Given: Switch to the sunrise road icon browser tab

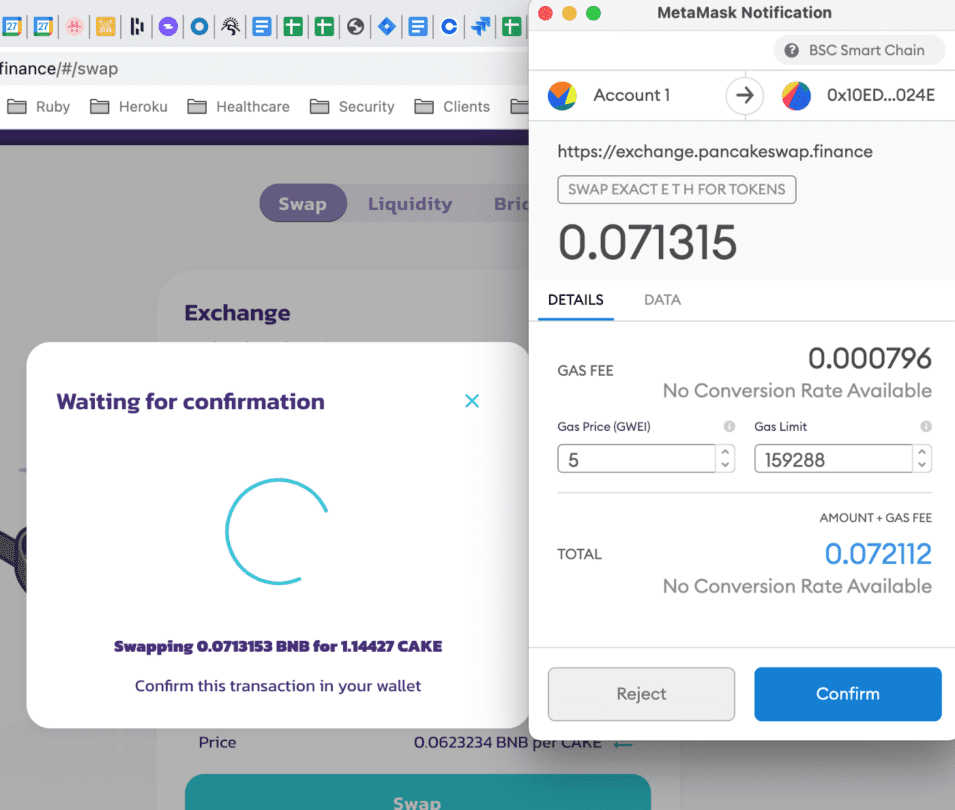Looking at the screenshot, I should [231, 26].
